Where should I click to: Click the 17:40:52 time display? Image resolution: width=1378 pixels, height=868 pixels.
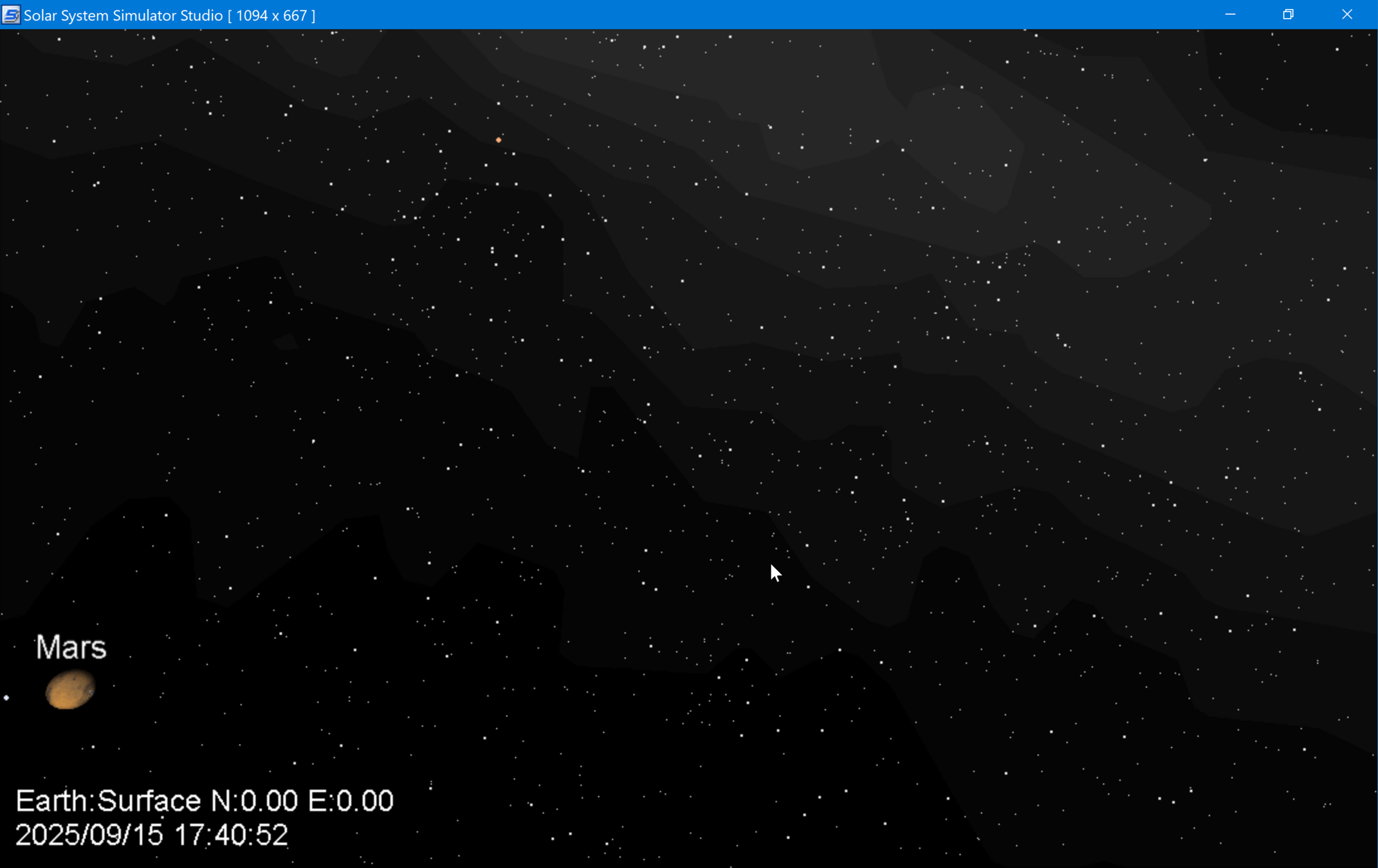232,835
